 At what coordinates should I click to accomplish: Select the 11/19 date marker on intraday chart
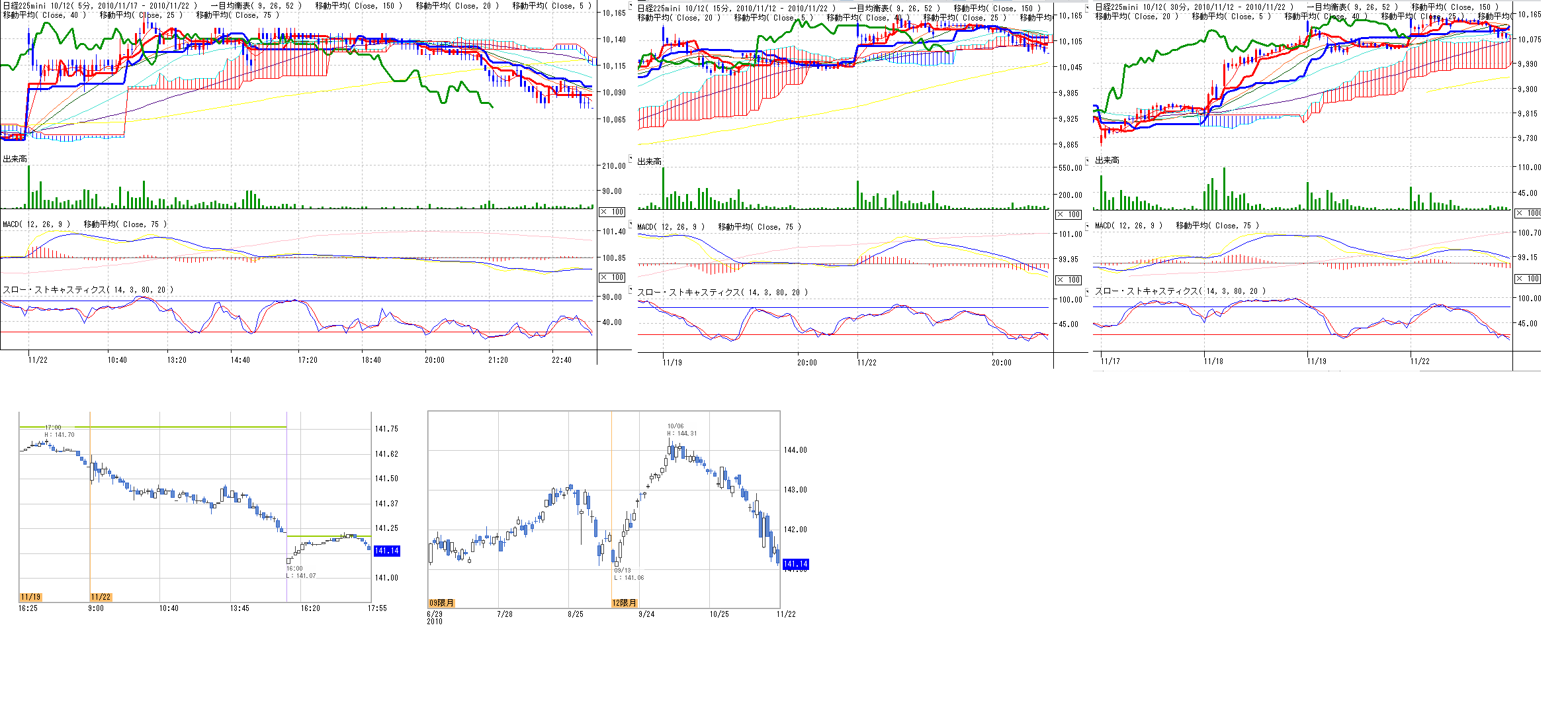[x=30, y=597]
